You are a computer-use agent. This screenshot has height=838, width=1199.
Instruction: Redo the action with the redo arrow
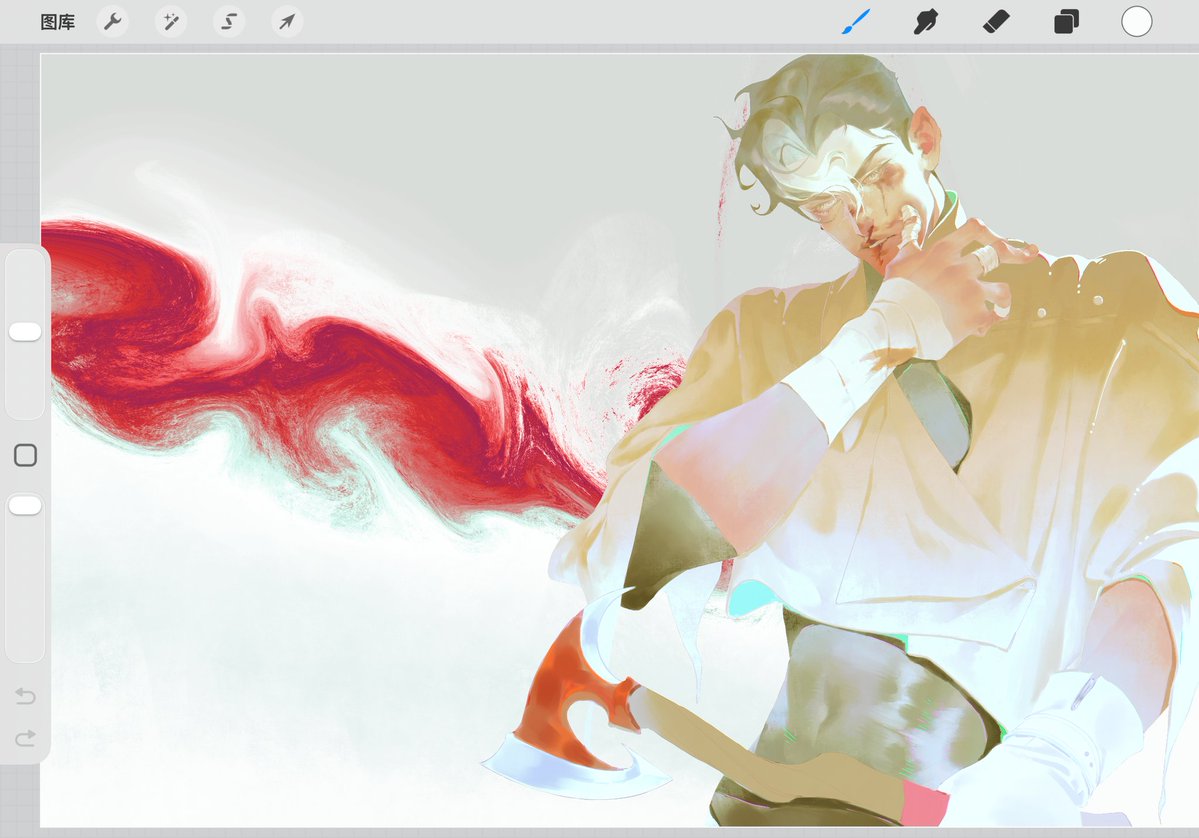point(25,738)
